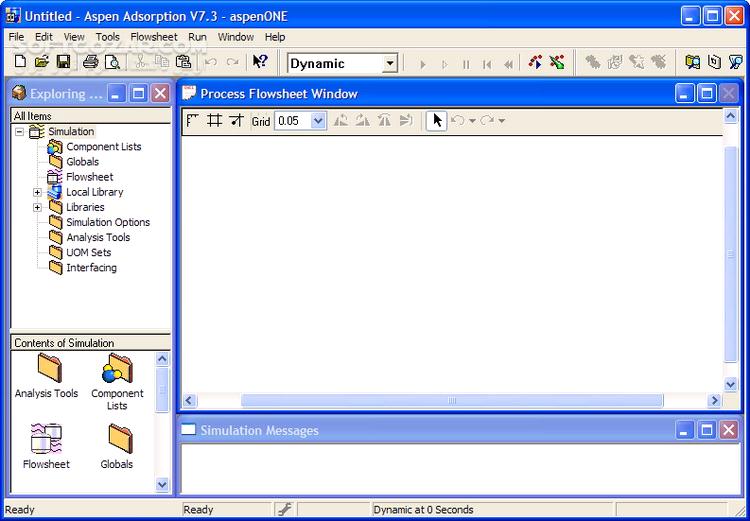The width and height of the screenshot is (750, 521).
Task: Click the Restart simulation button
Action: coord(487,64)
